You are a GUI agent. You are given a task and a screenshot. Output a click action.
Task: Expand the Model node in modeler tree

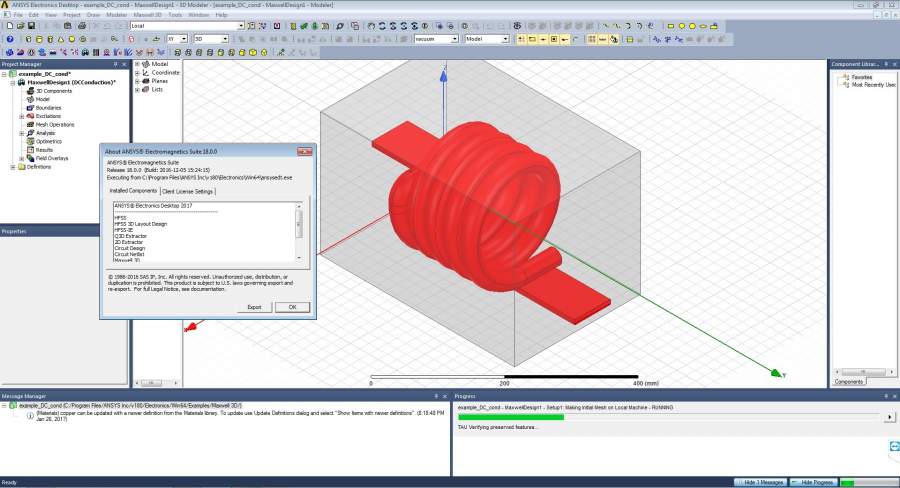(x=138, y=64)
